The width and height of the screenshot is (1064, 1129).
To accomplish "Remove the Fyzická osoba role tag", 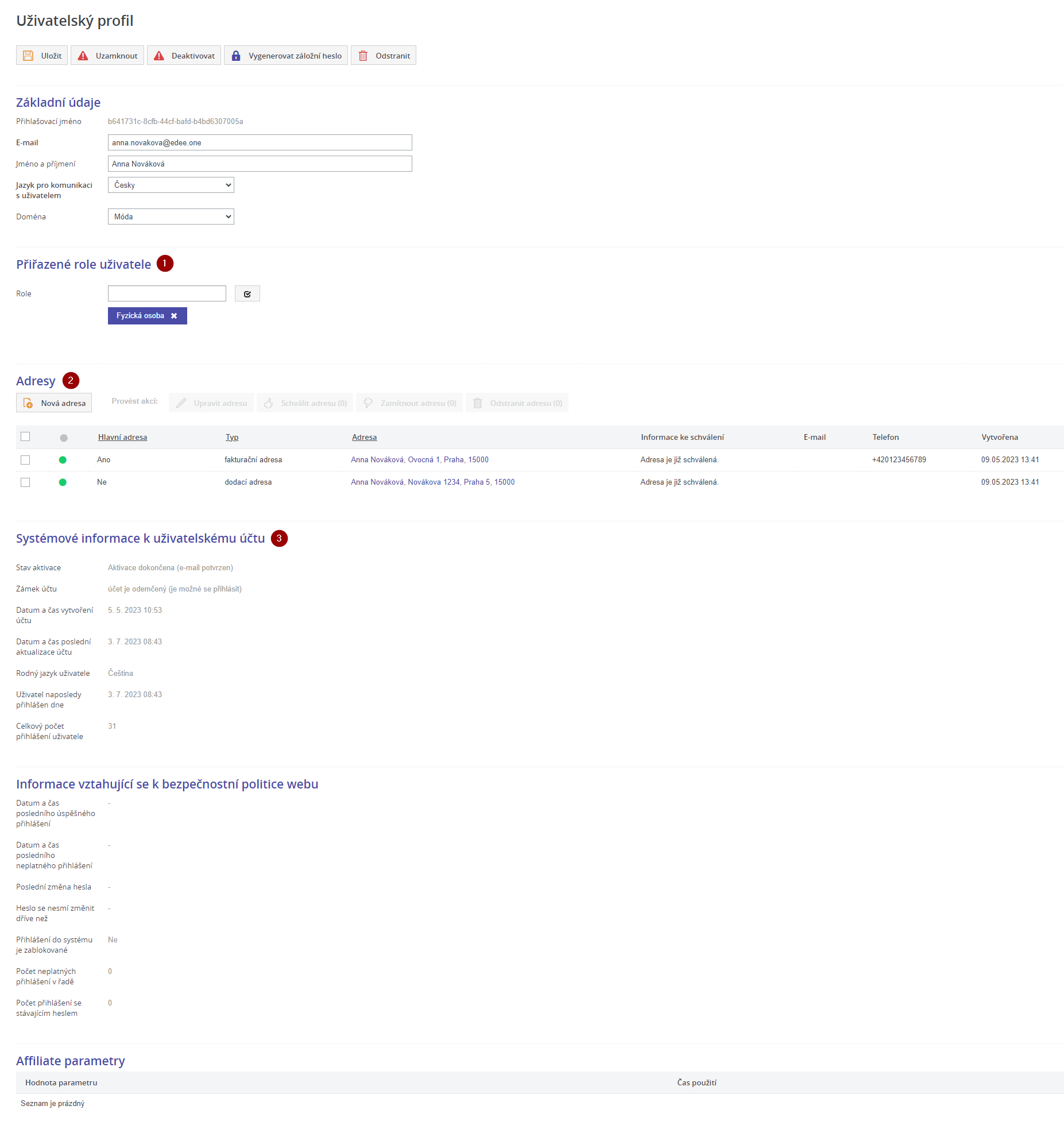I will 174,316.
